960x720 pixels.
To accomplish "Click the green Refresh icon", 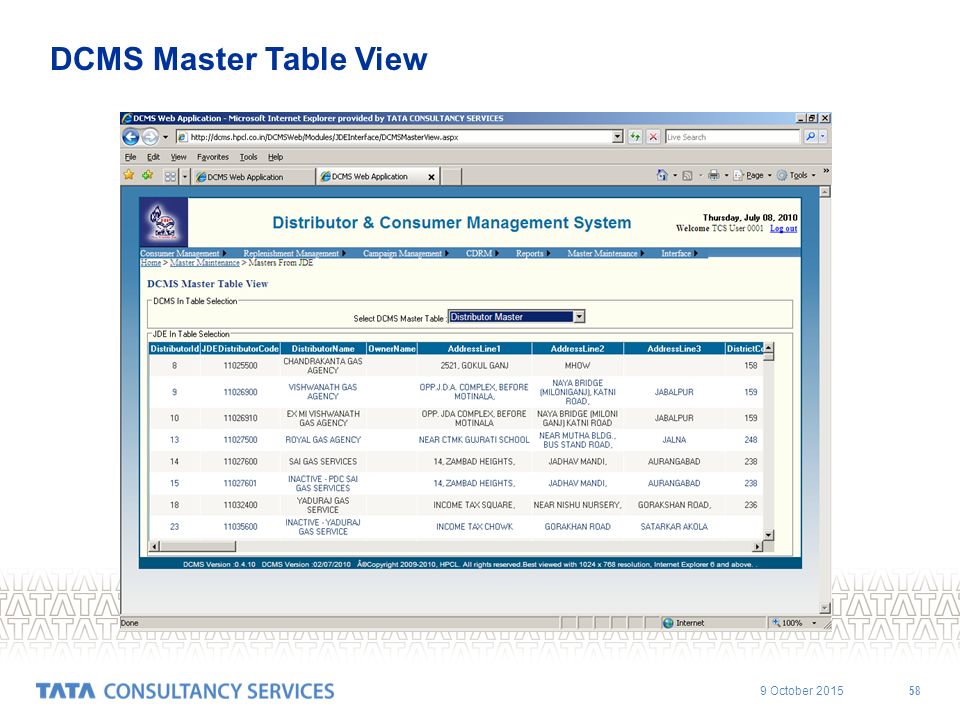I will [635, 137].
